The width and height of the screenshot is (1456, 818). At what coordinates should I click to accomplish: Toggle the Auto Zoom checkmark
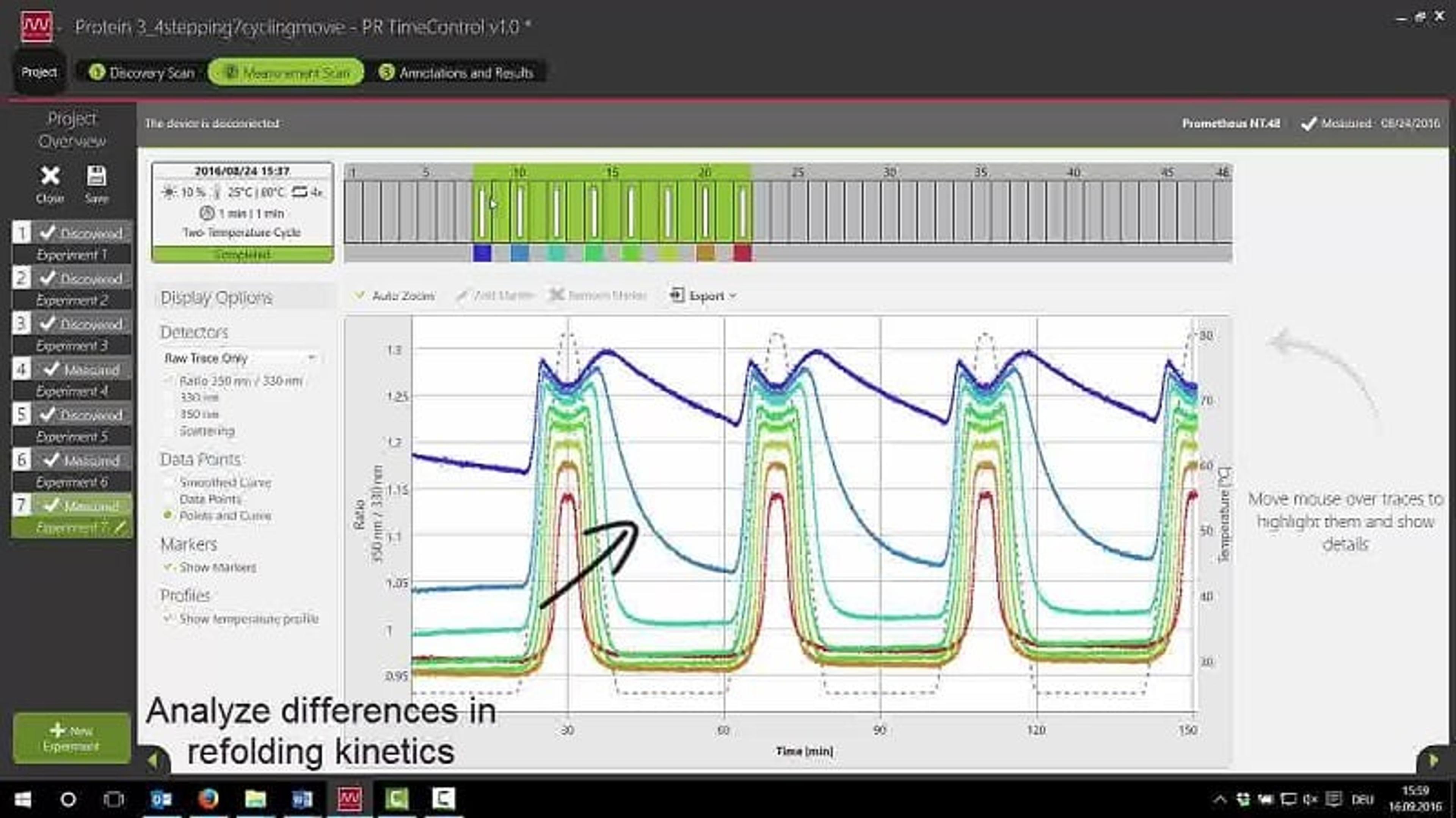coord(359,295)
